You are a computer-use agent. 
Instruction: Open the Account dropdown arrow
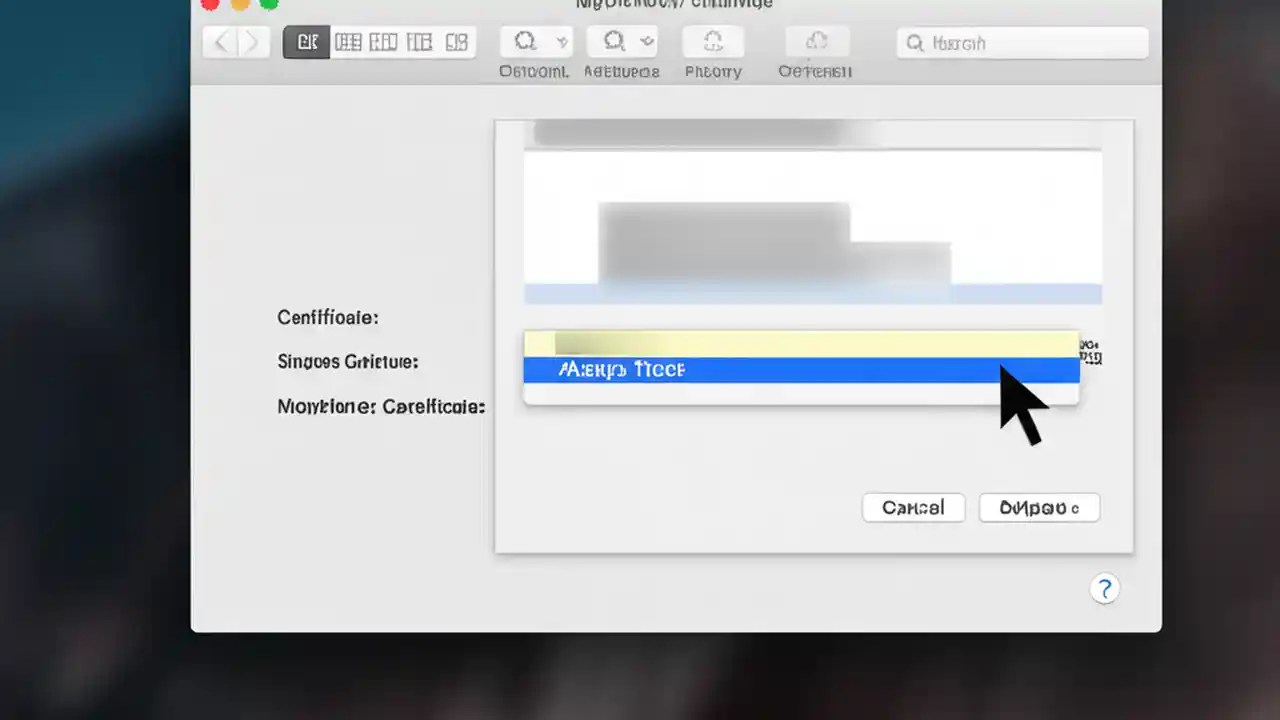click(x=562, y=41)
